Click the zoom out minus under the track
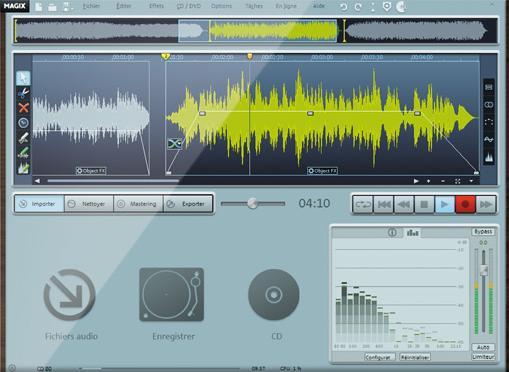This screenshot has width=509, height=372. (x=443, y=181)
